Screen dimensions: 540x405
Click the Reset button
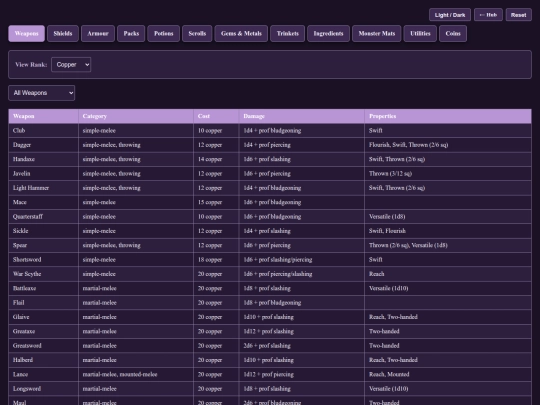[x=518, y=15]
